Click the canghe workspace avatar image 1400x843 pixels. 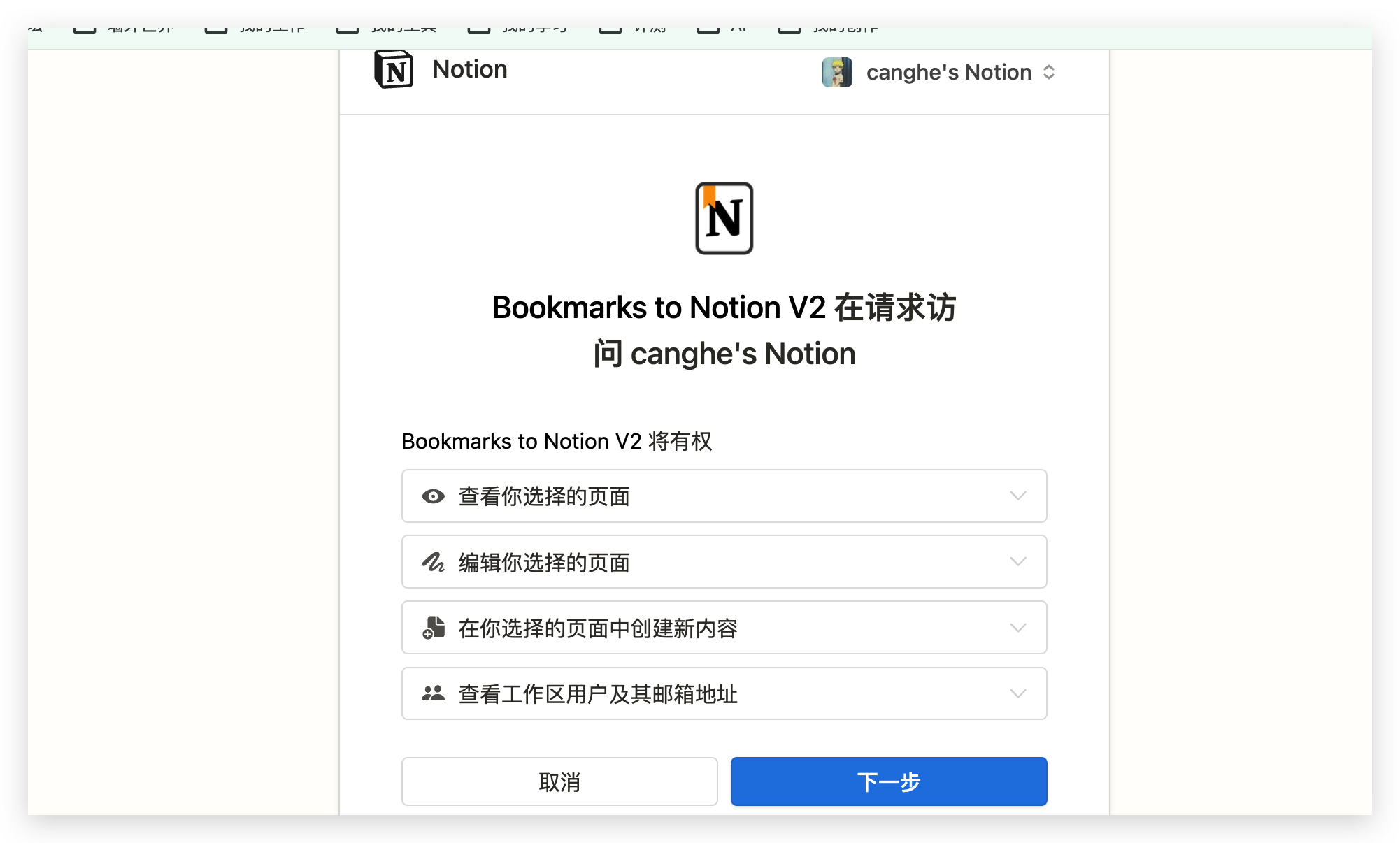click(x=837, y=72)
